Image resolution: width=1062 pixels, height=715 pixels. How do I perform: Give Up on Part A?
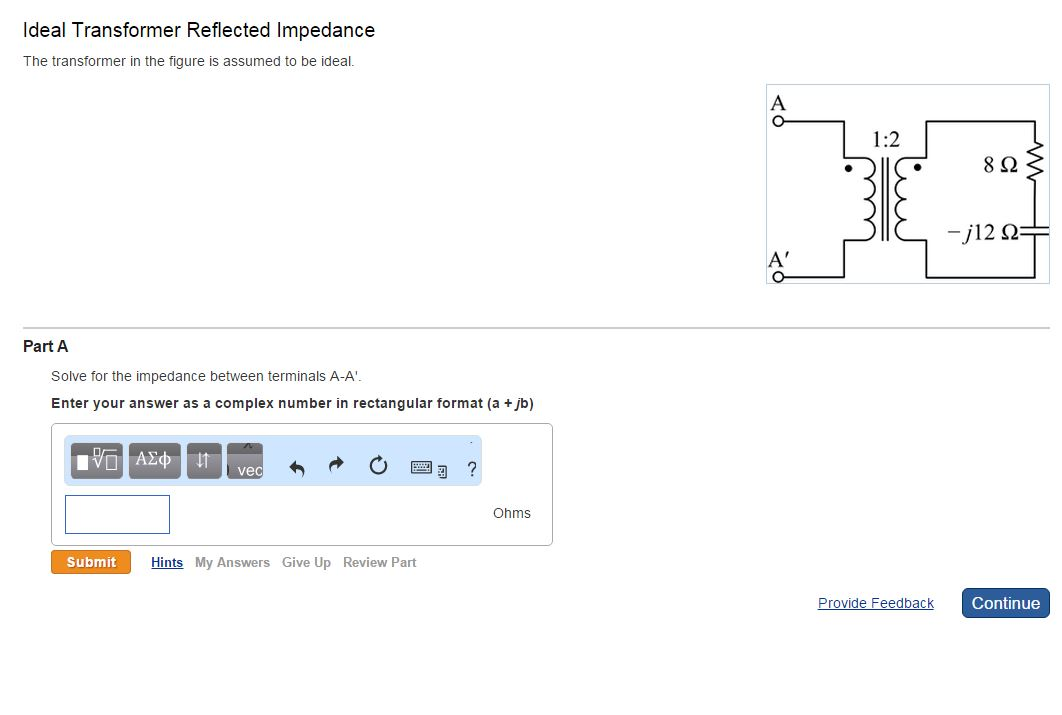point(306,562)
